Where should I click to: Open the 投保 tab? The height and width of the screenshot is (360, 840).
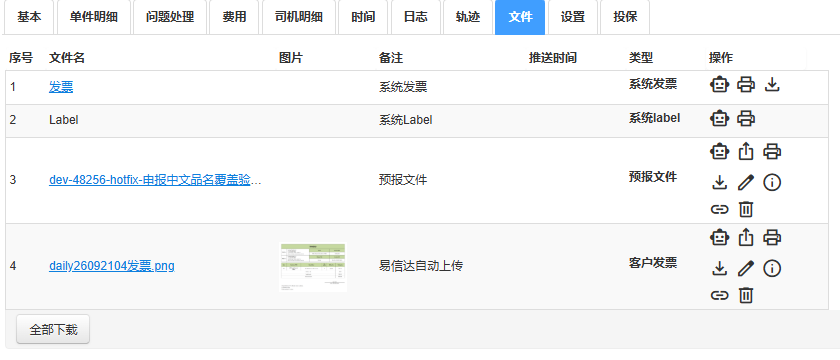tap(625, 17)
